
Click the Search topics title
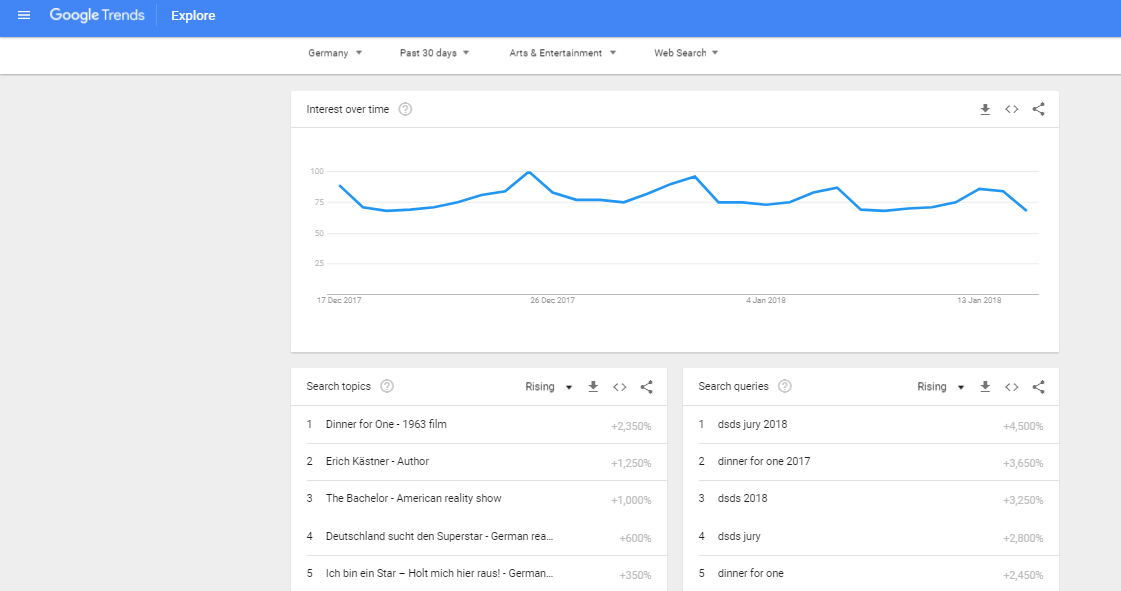coord(338,387)
